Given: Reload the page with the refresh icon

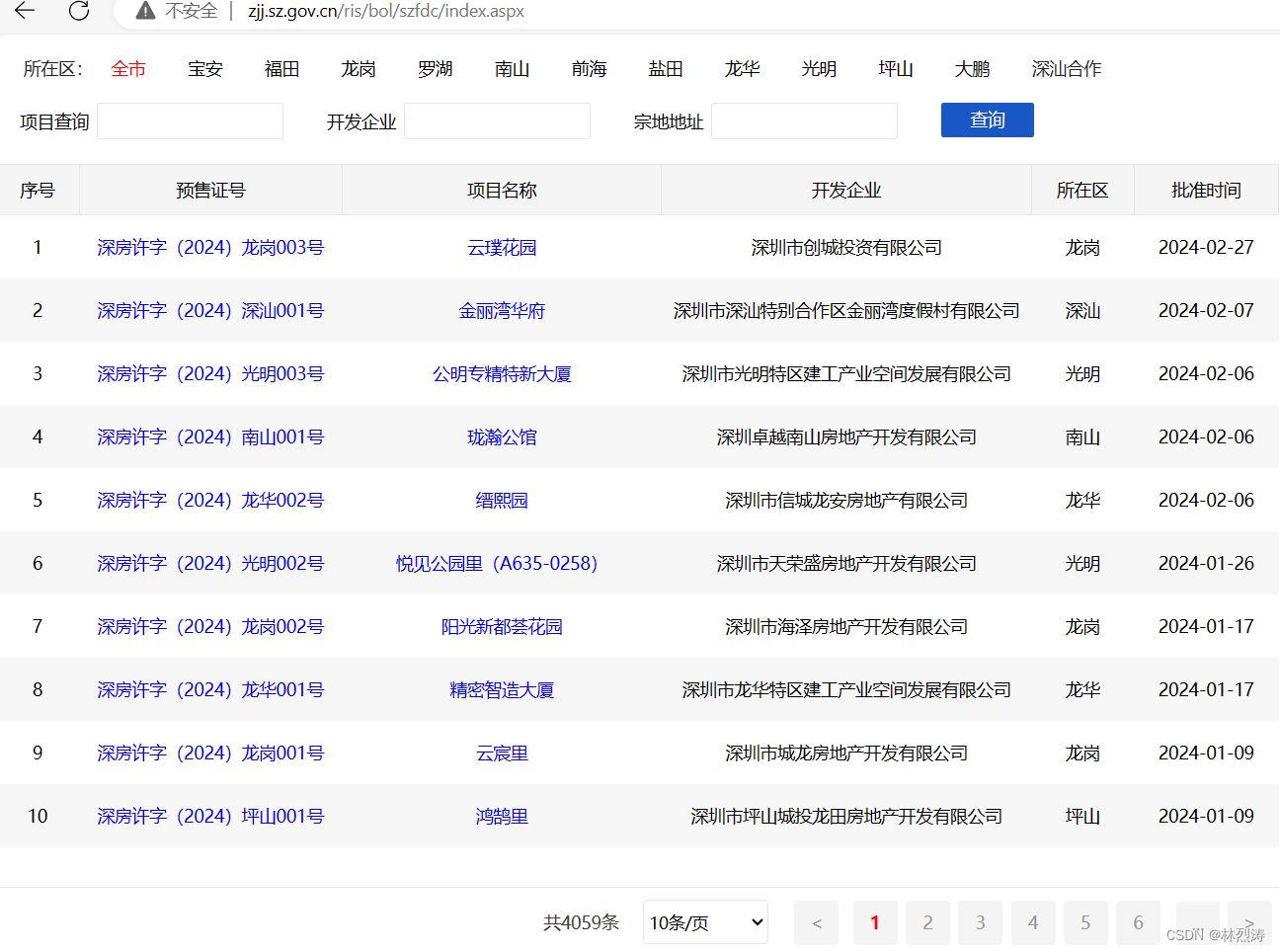Looking at the screenshot, I should pyautogui.click(x=79, y=10).
